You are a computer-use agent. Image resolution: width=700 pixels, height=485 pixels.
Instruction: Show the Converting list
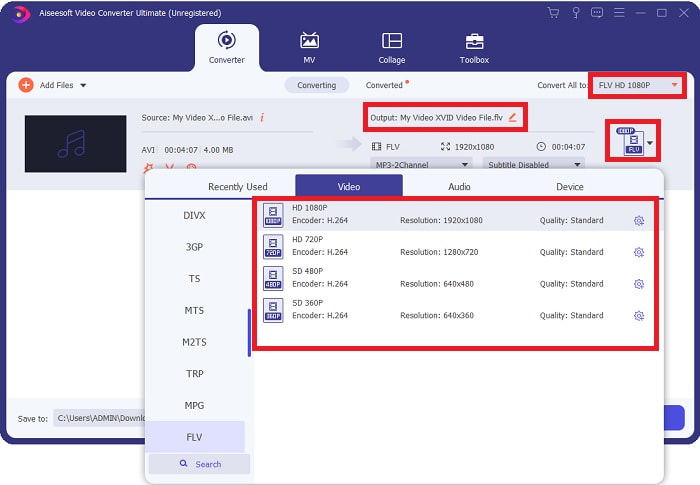317,85
